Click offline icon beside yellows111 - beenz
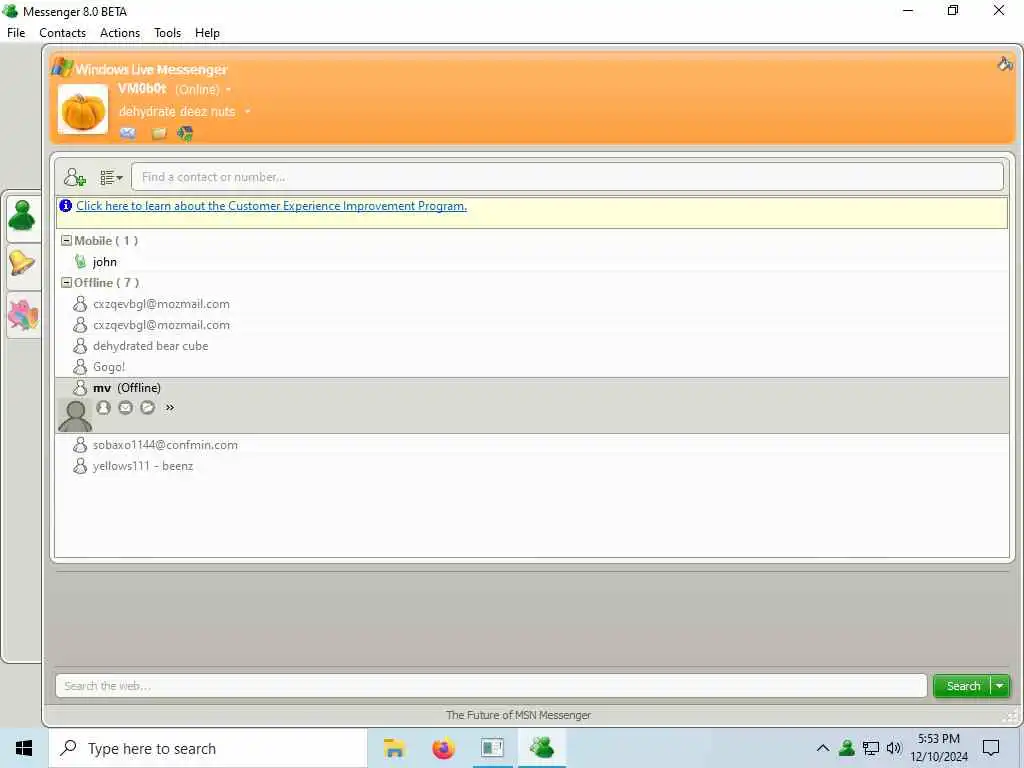 (x=80, y=466)
